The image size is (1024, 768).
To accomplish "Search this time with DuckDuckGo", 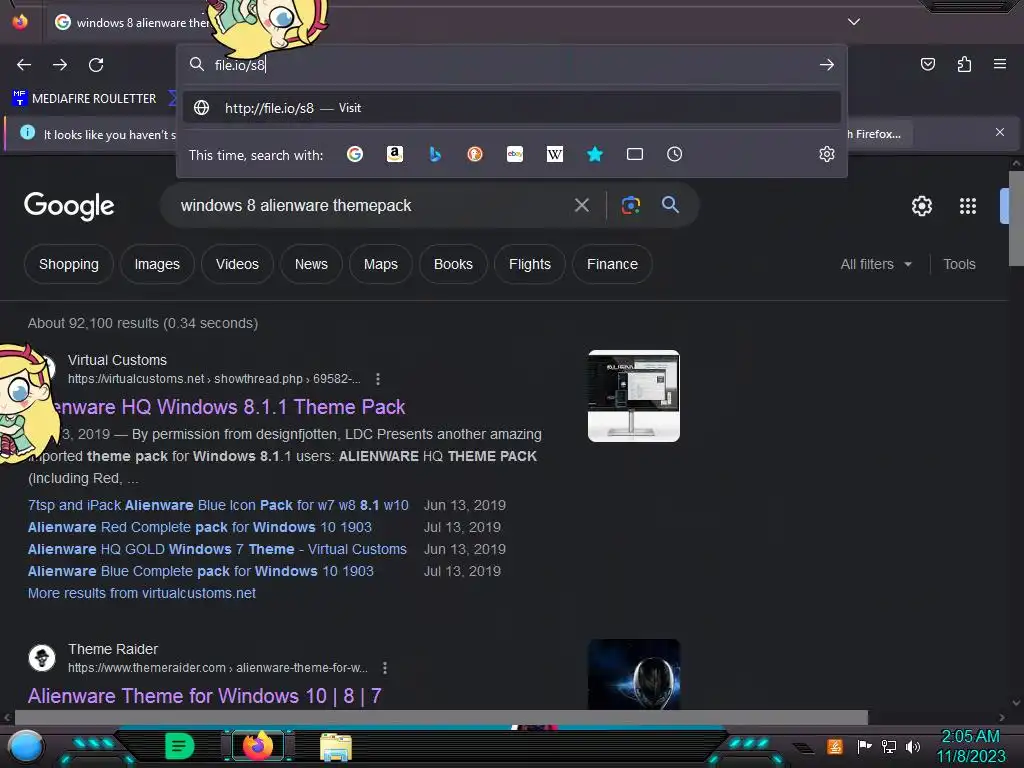I will (475, 154).
